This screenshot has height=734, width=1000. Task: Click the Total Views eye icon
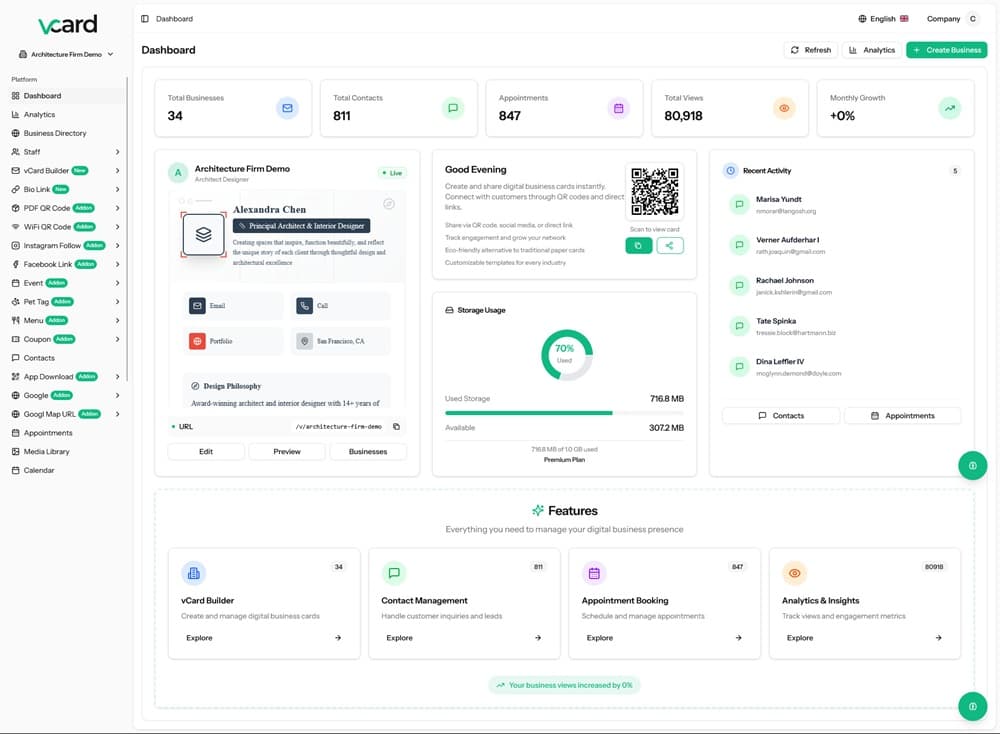click(x=784, y=108)
